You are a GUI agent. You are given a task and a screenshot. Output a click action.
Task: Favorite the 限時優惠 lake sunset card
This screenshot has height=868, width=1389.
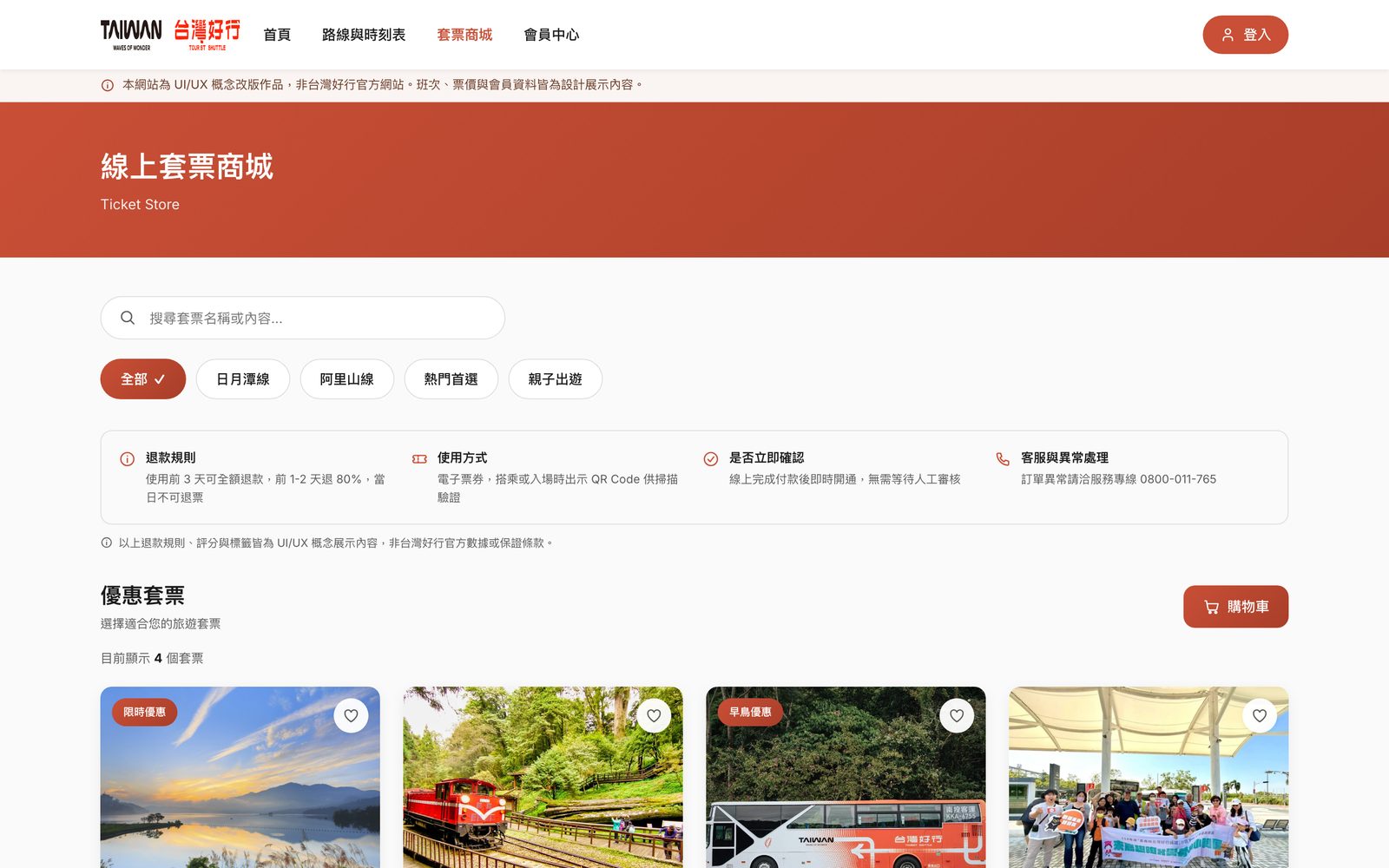point(351,716)
